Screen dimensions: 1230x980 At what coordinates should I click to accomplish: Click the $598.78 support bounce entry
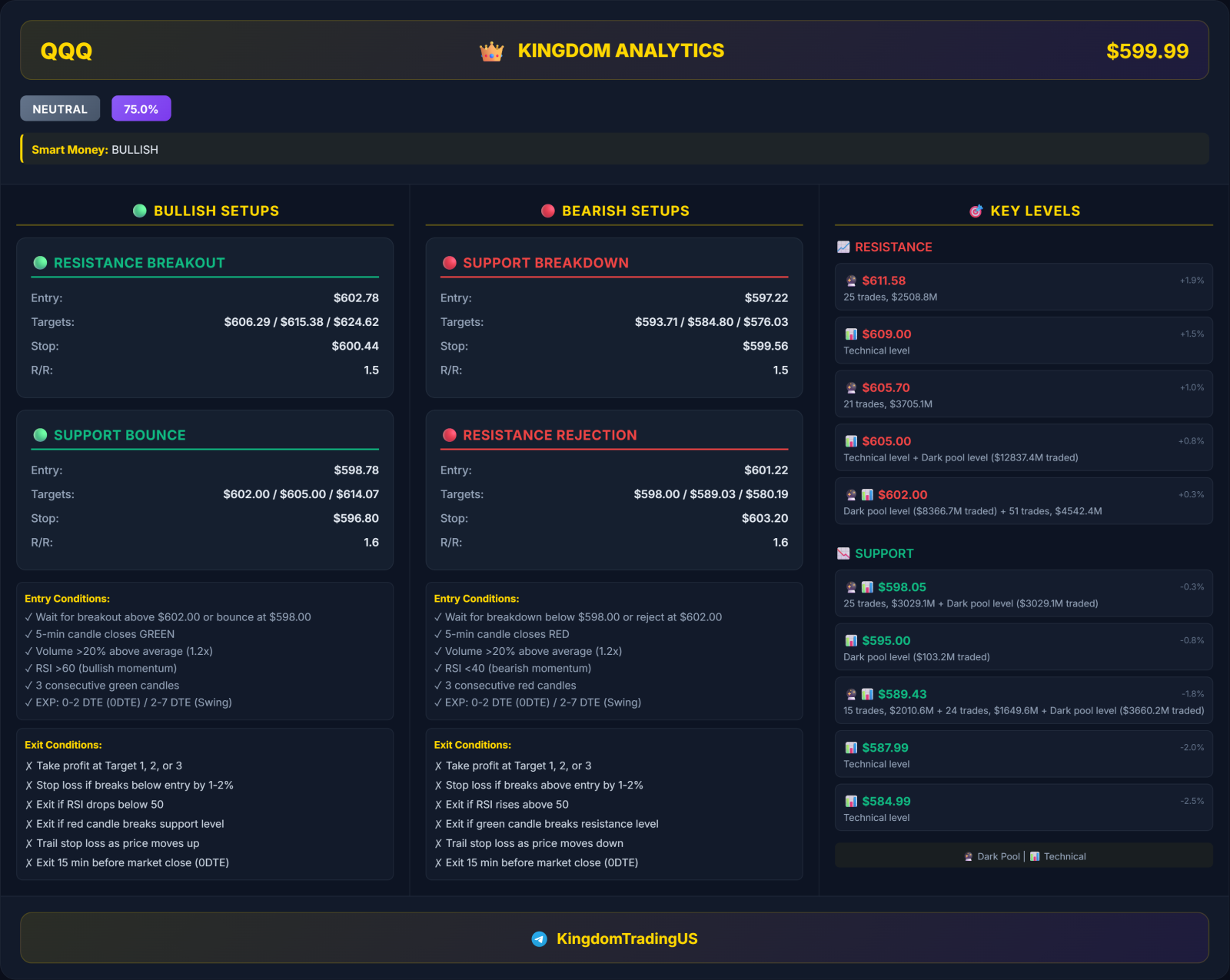point(356,470)
